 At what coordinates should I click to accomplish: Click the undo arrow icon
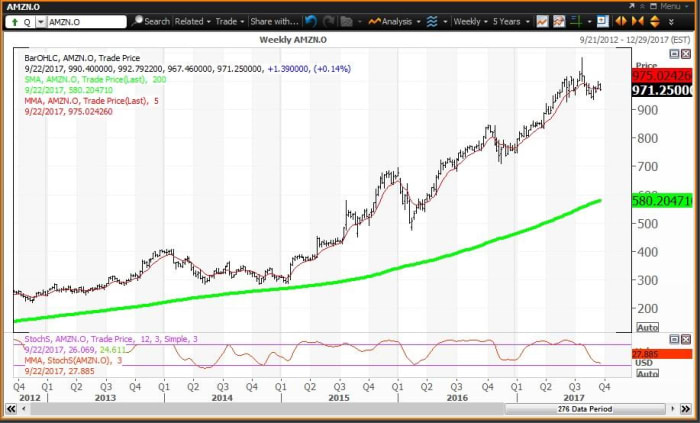(311, 20)
